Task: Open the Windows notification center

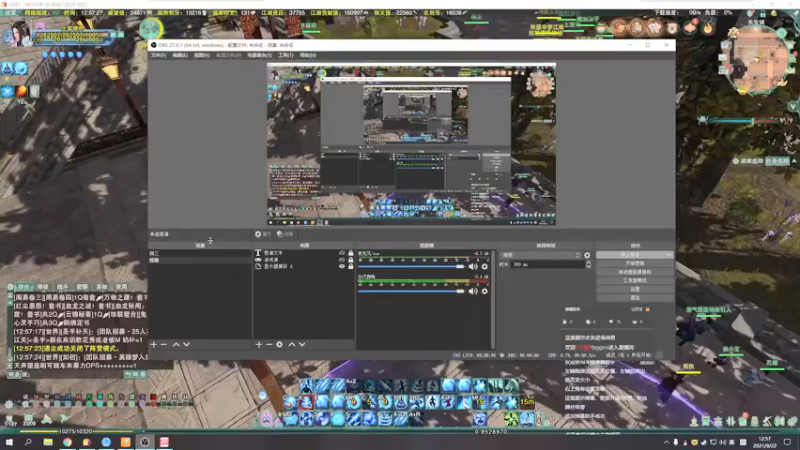Action: [788, 442]
